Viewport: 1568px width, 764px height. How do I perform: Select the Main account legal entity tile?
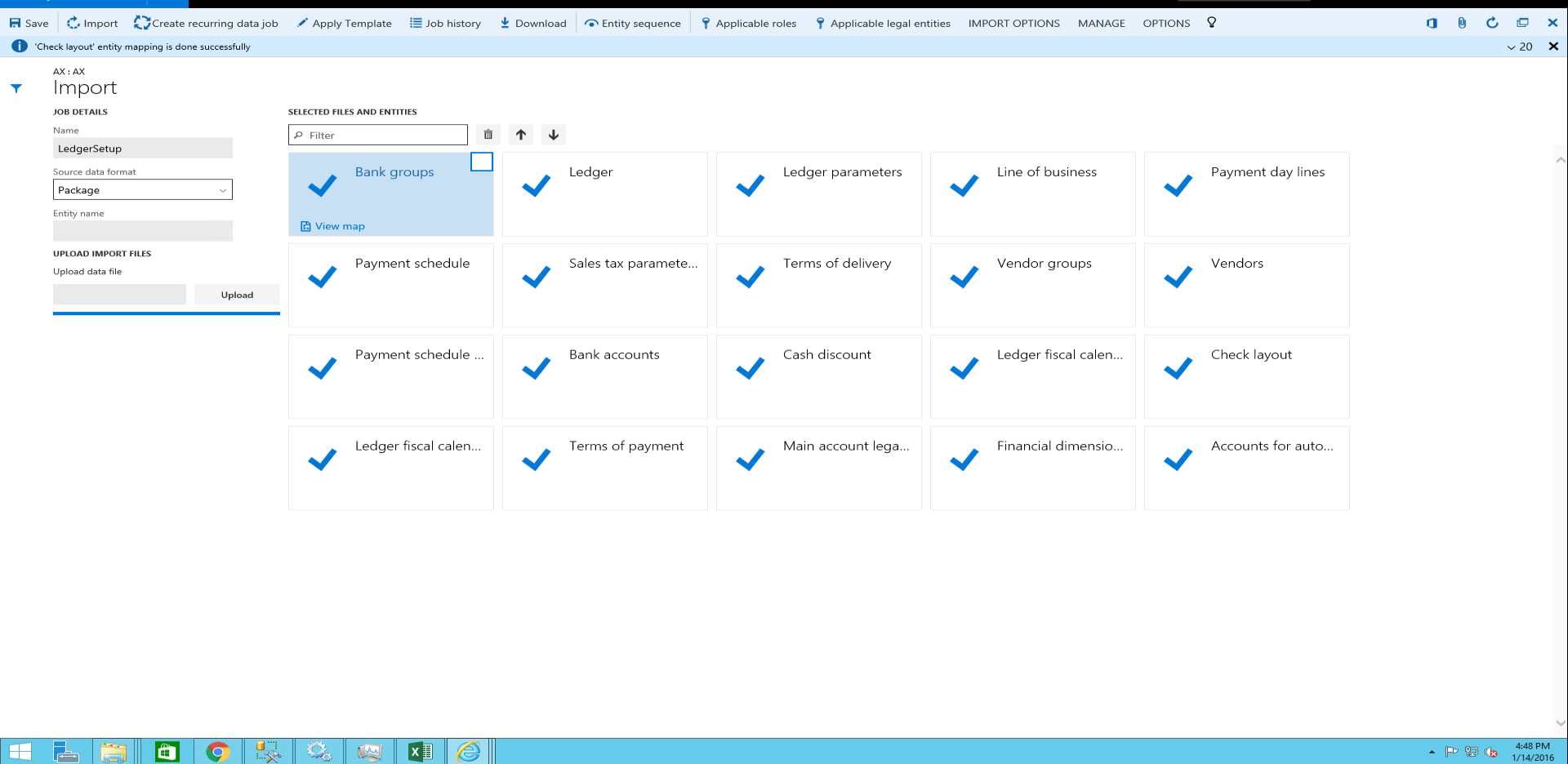point(819,469)
